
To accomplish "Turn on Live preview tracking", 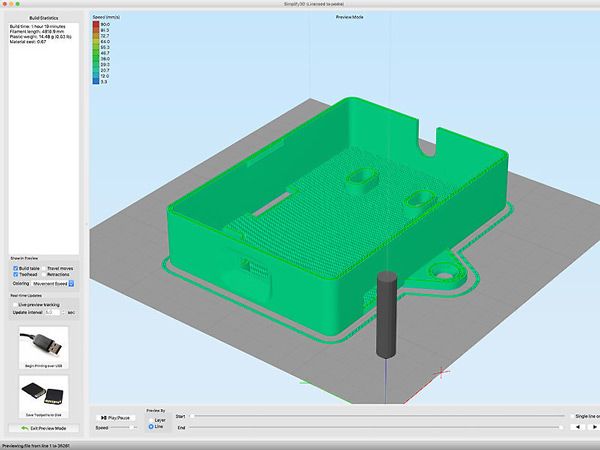I will (x=15, y=304).
